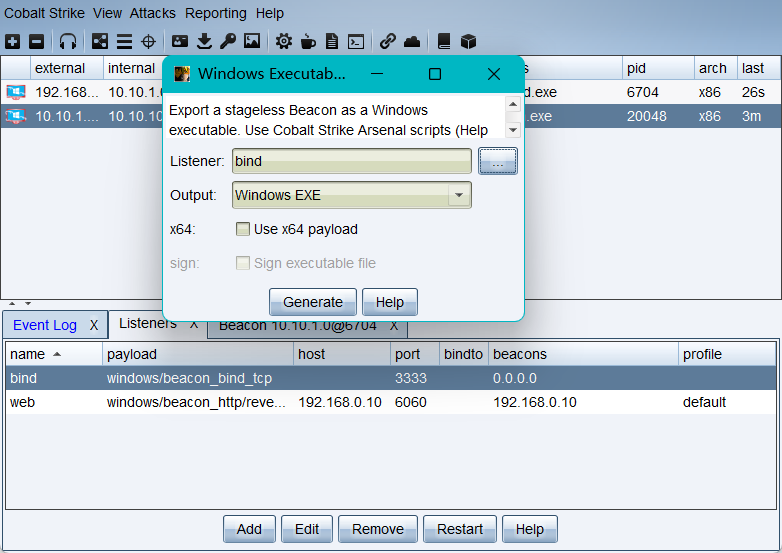Click the description scrollbar down arrow
782x553 pixels.
(513, 130)
